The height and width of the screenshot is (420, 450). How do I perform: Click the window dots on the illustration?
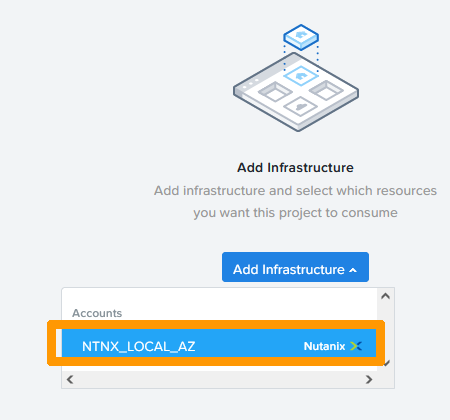click(250, 83)
